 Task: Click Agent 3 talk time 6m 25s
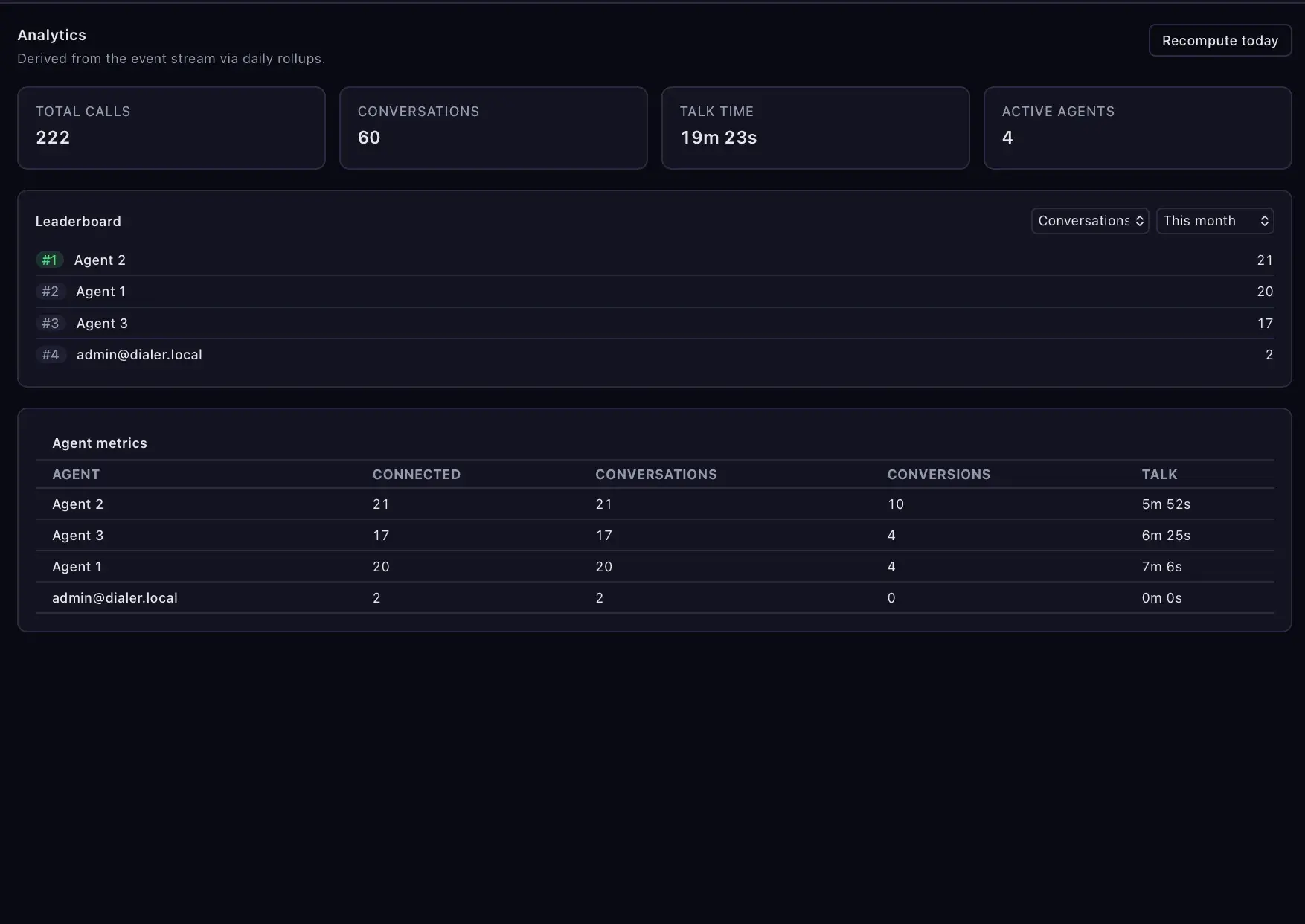tap(1166, 536)
